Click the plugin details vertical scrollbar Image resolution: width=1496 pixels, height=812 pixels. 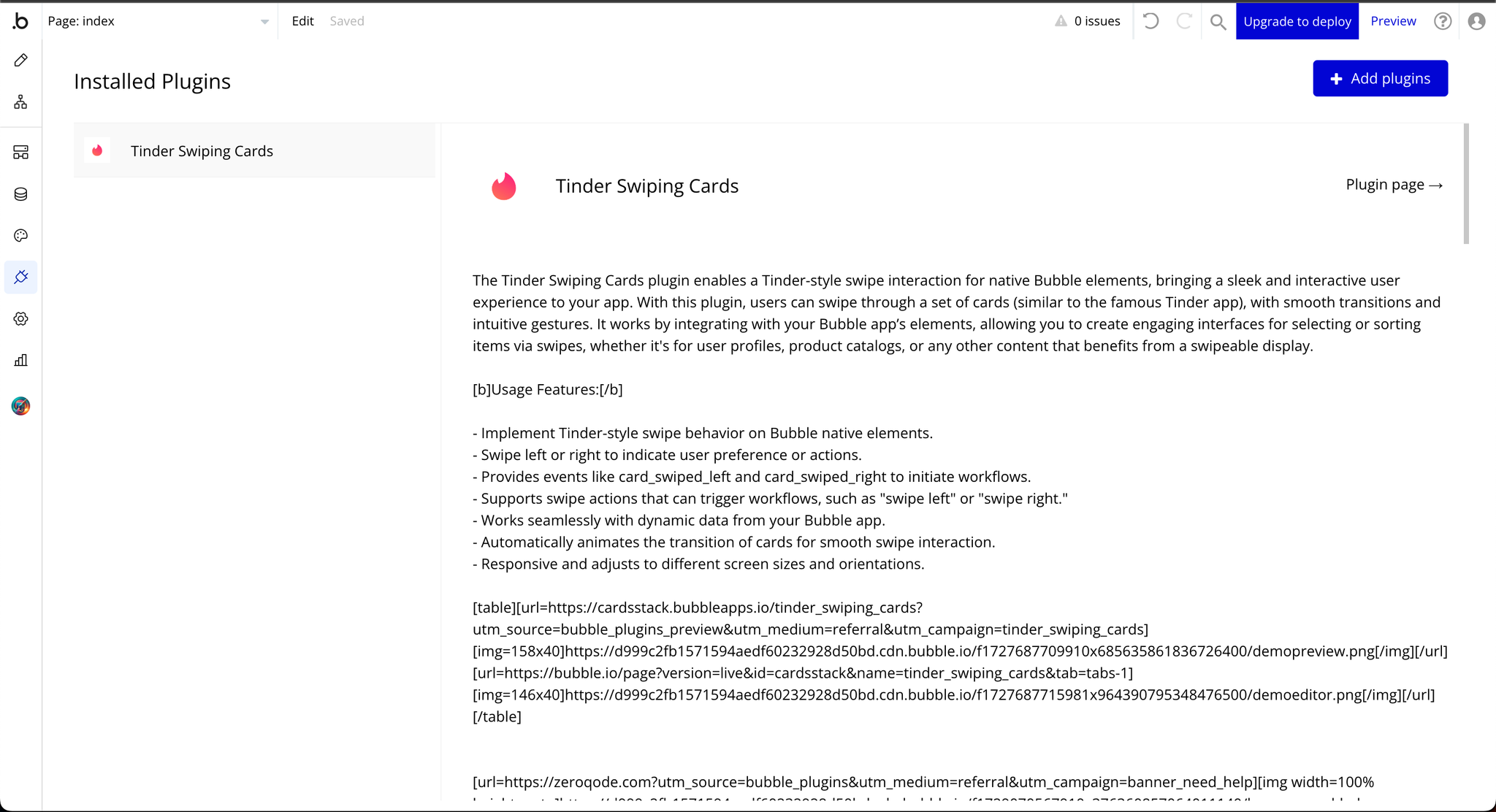[1465, 184]
